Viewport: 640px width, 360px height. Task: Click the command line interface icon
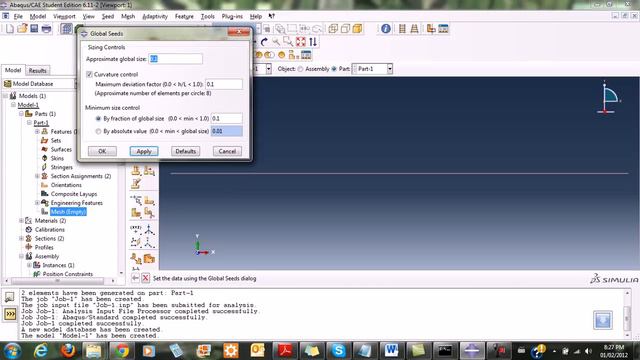tap(10, 314)
